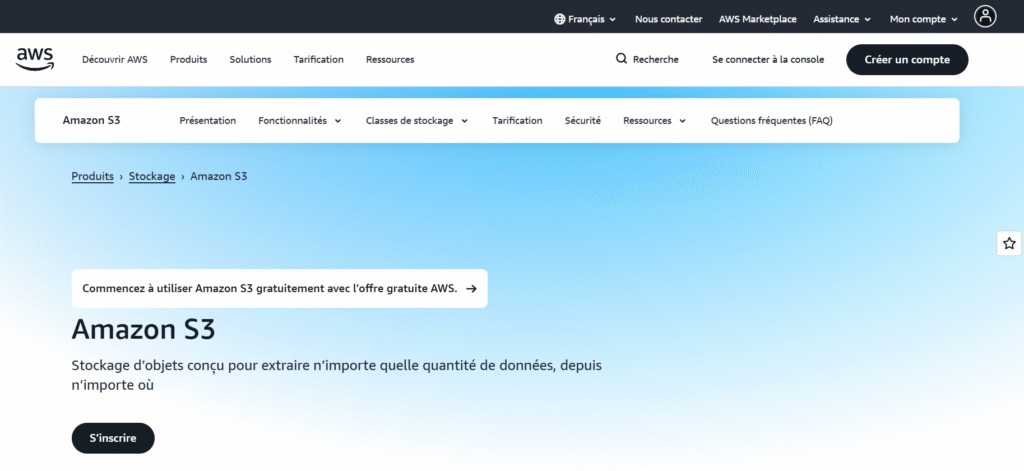Select the Présentation tab

tap(208, 121)
